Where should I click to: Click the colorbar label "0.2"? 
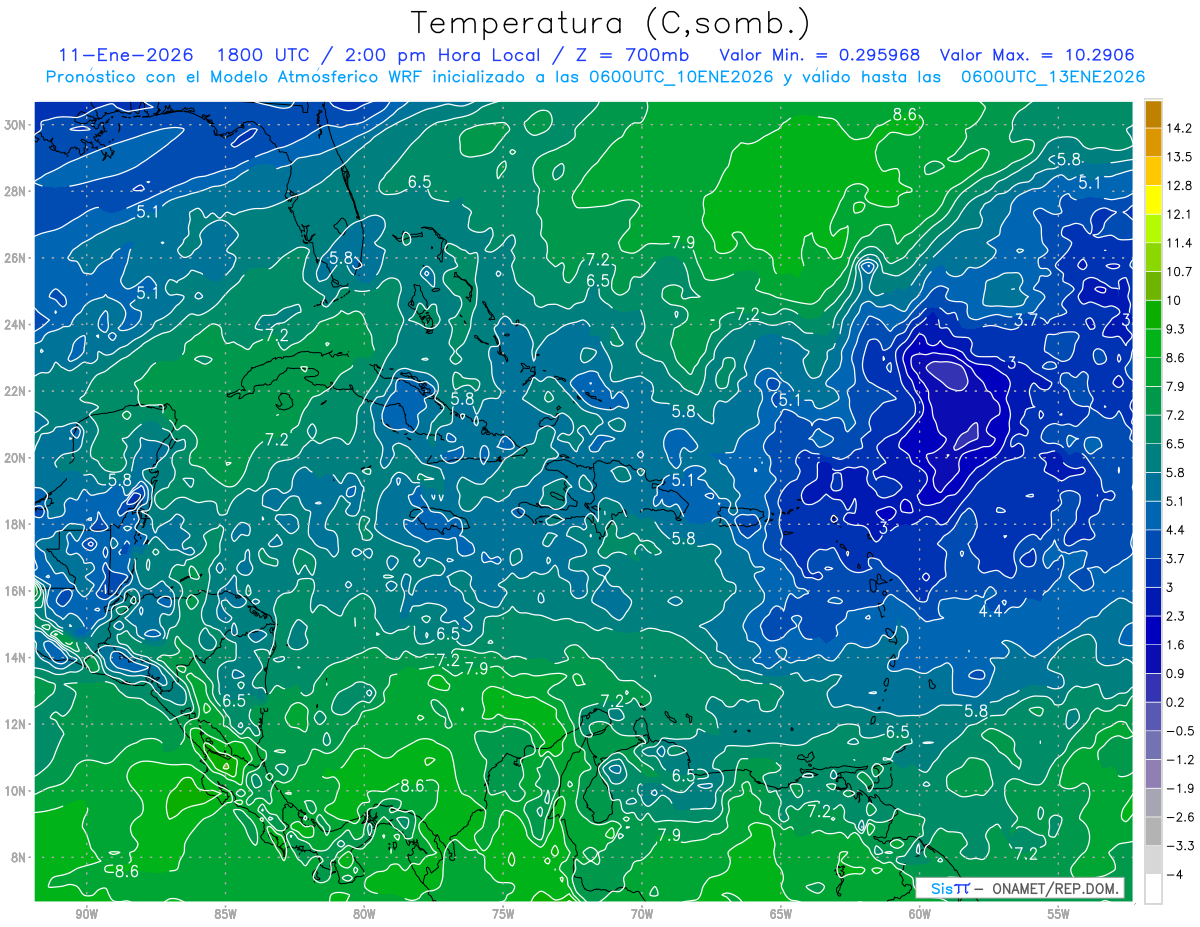click(x=1175, y=702)
